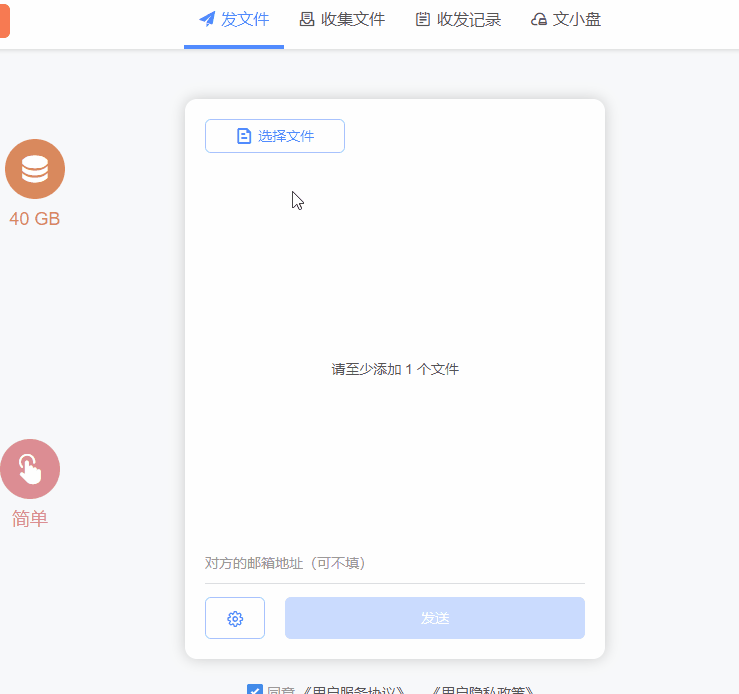Click the pink tap-hand 简单 icon
The width and height of the screenshot is (739, 694).
[30, 469]
